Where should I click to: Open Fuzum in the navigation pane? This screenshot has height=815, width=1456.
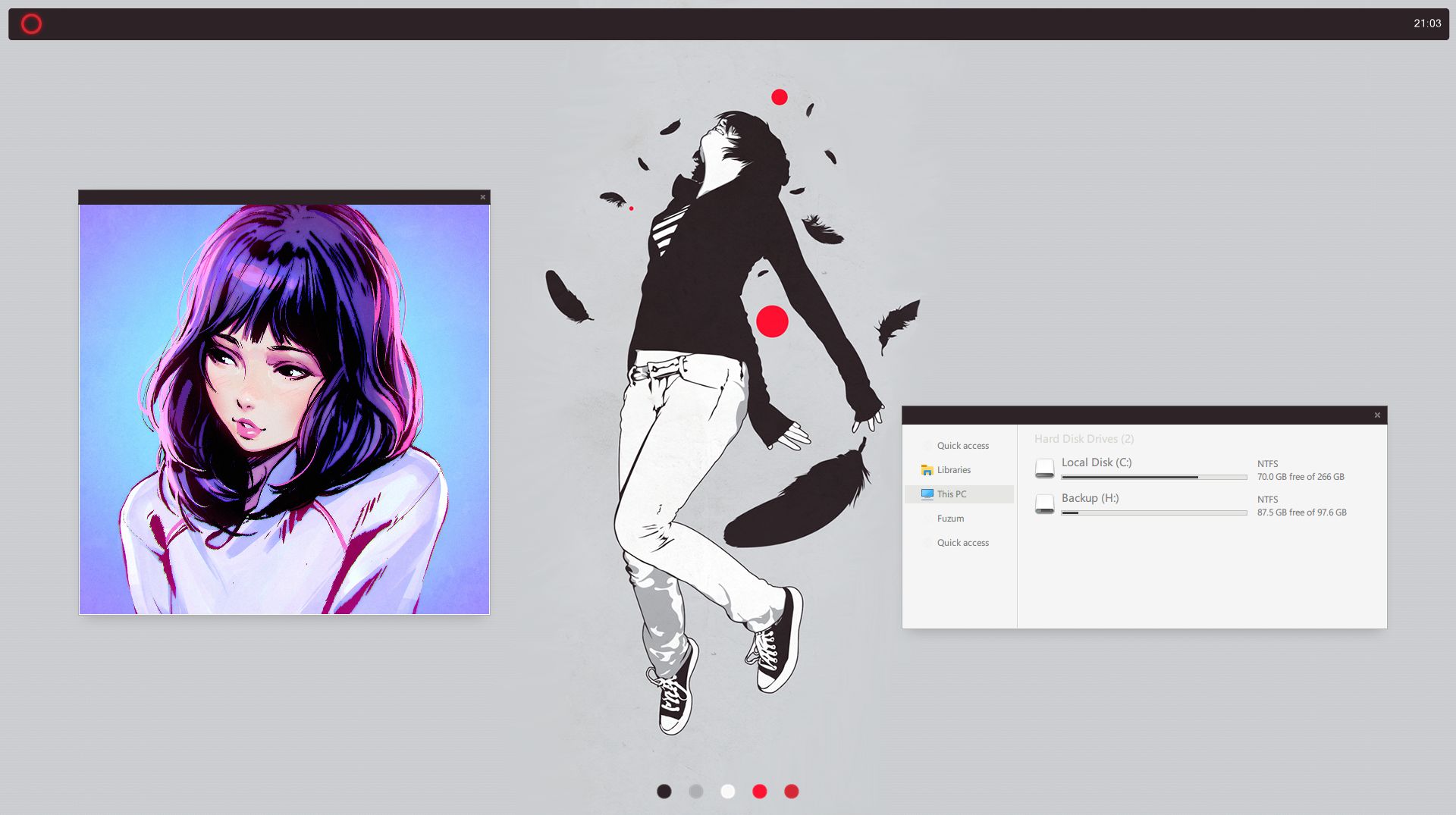[950, 519]
